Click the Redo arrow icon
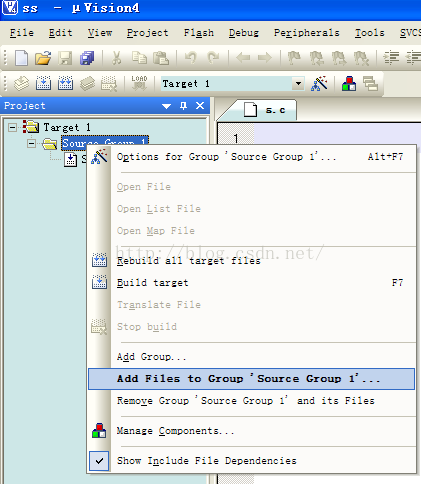The width and height of the screenshot is (421, 484). pos(213,58)
